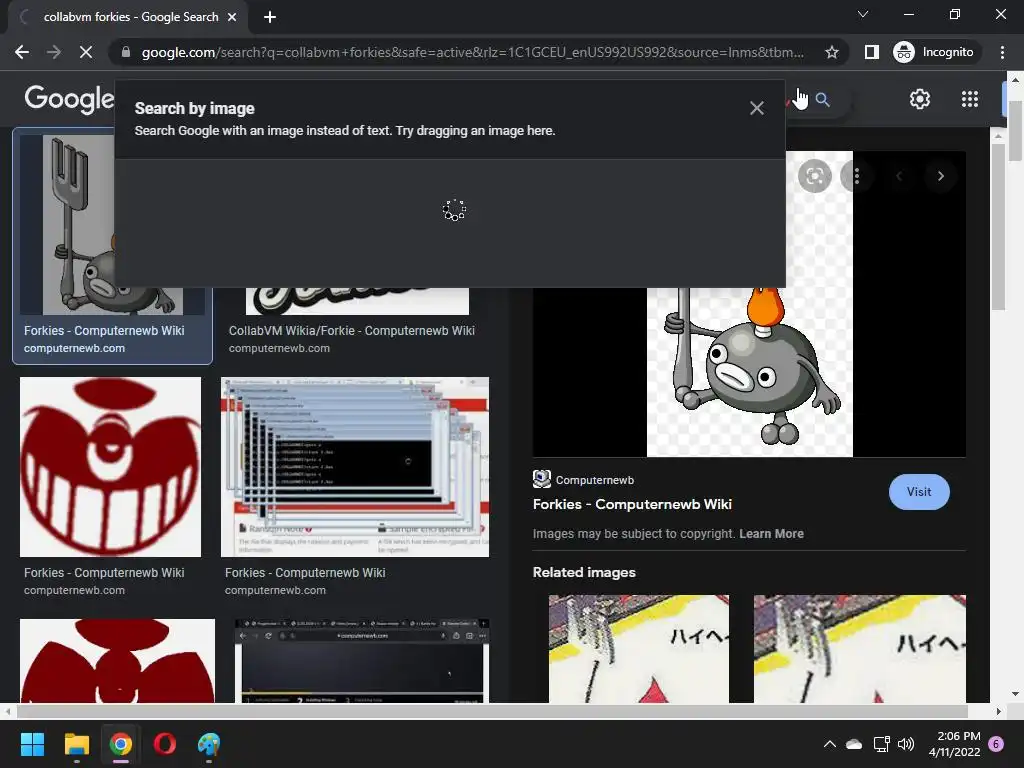Image resolution: width=1024 pixels, height=768 pixels.
Task: Click the magnifier search icon
Action: [822, 100]
